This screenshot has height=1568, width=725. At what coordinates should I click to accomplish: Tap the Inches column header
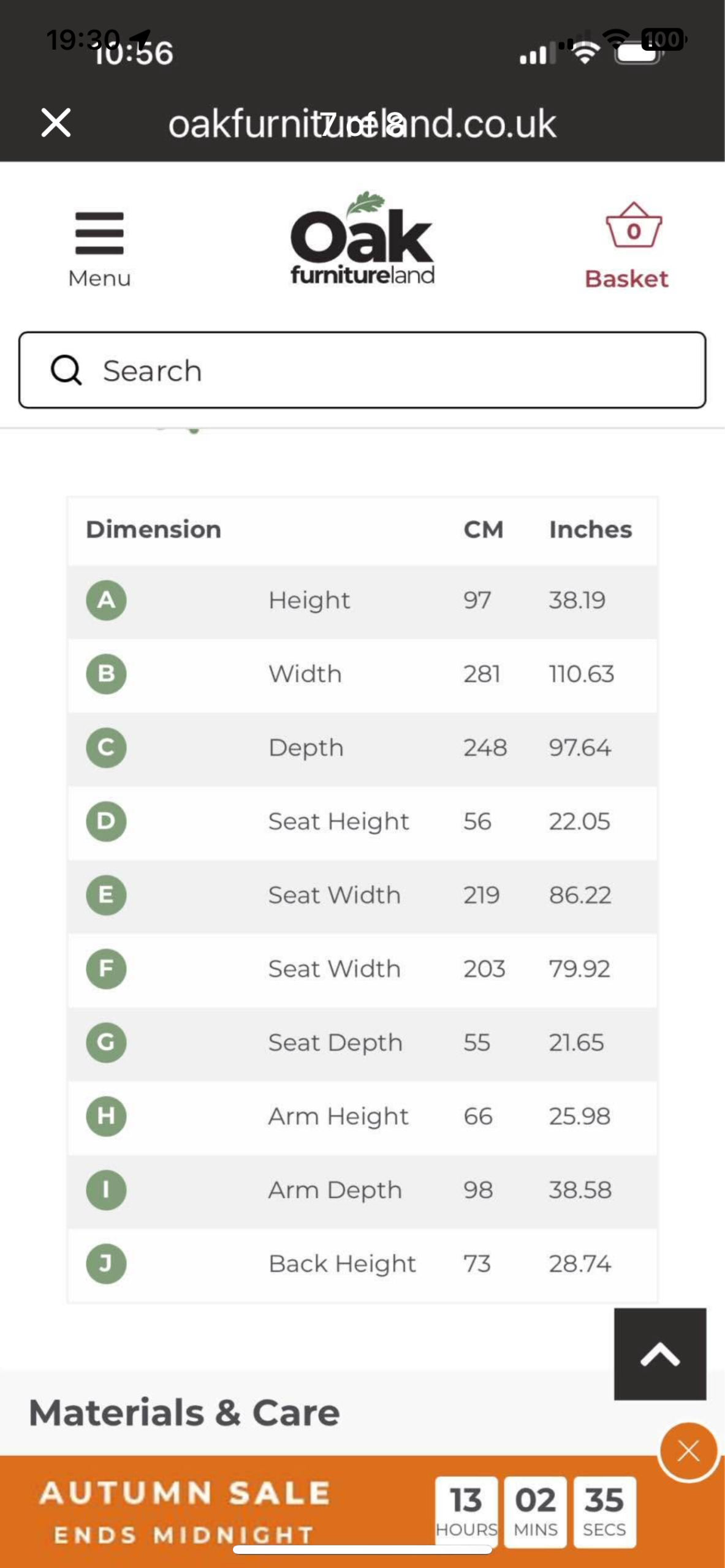pos(590,530)
